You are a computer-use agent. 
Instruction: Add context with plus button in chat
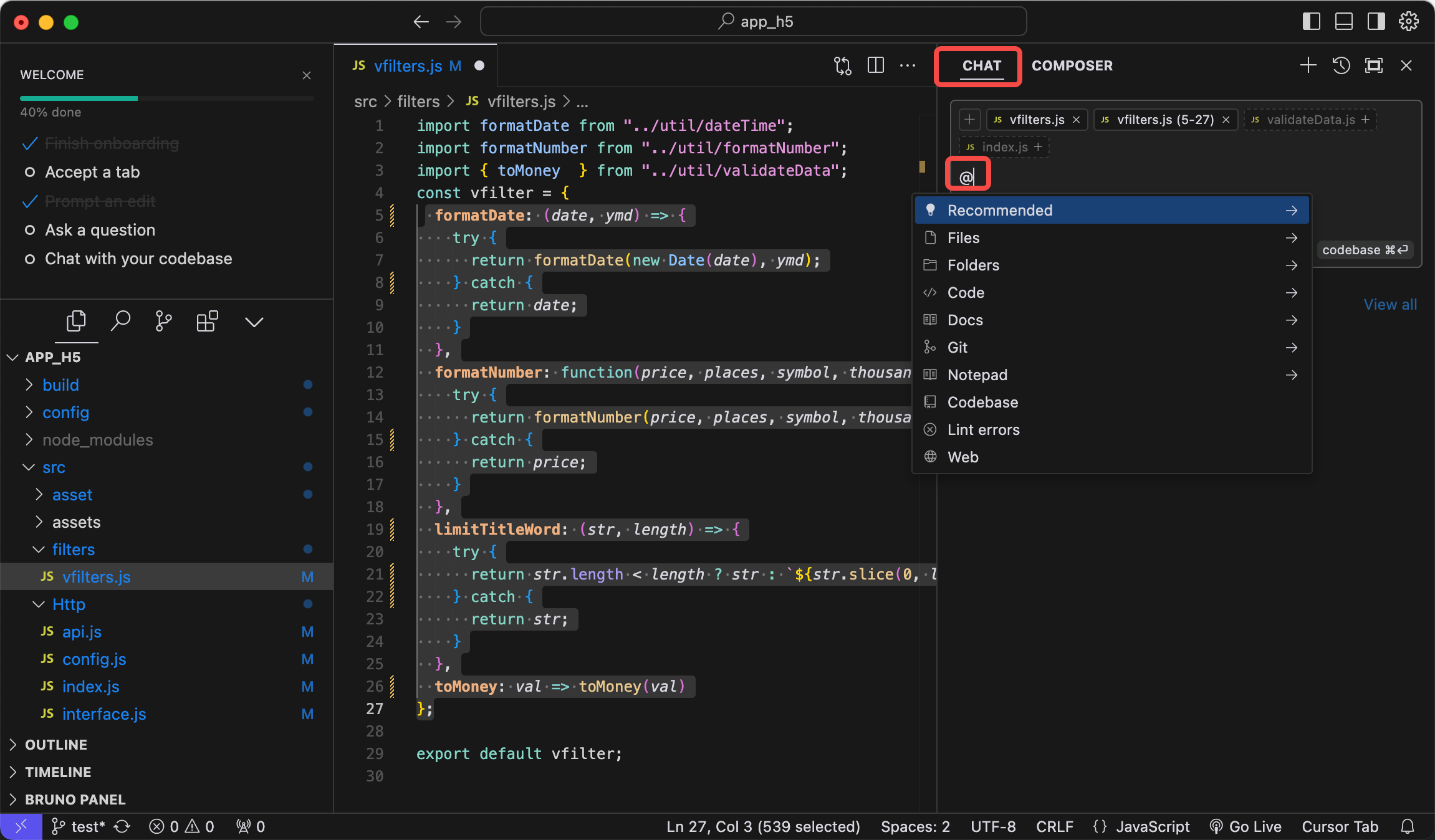click(x=969, y=119)
